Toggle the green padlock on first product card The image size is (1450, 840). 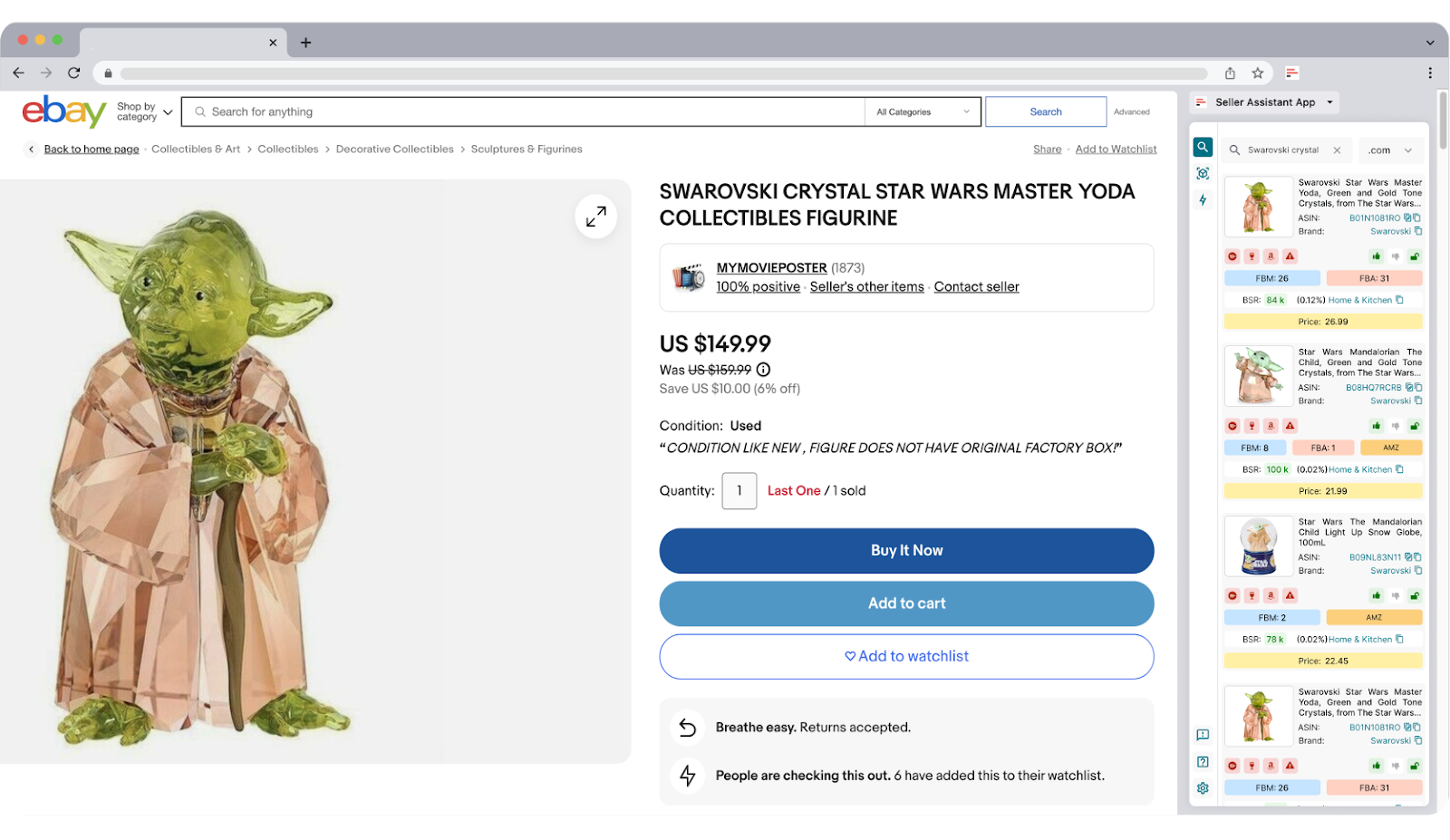tap(1416, 256)
